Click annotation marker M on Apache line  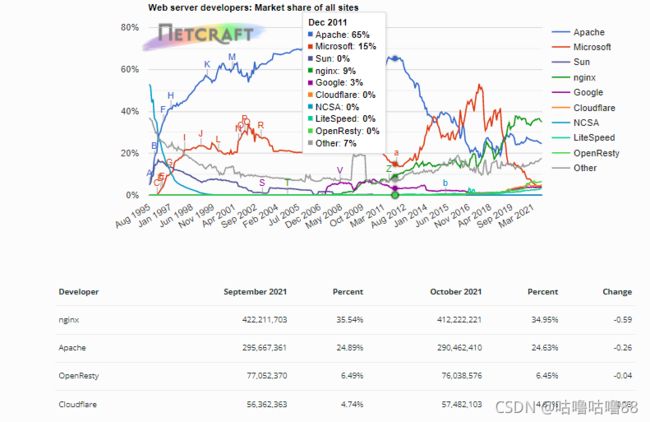coord(232,57)
